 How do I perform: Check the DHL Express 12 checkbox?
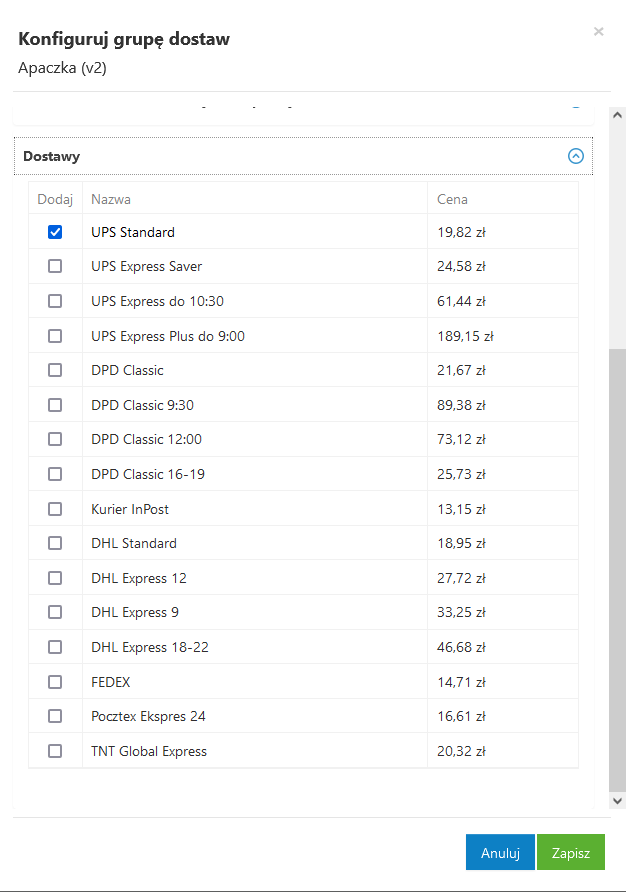coord(55,578)
